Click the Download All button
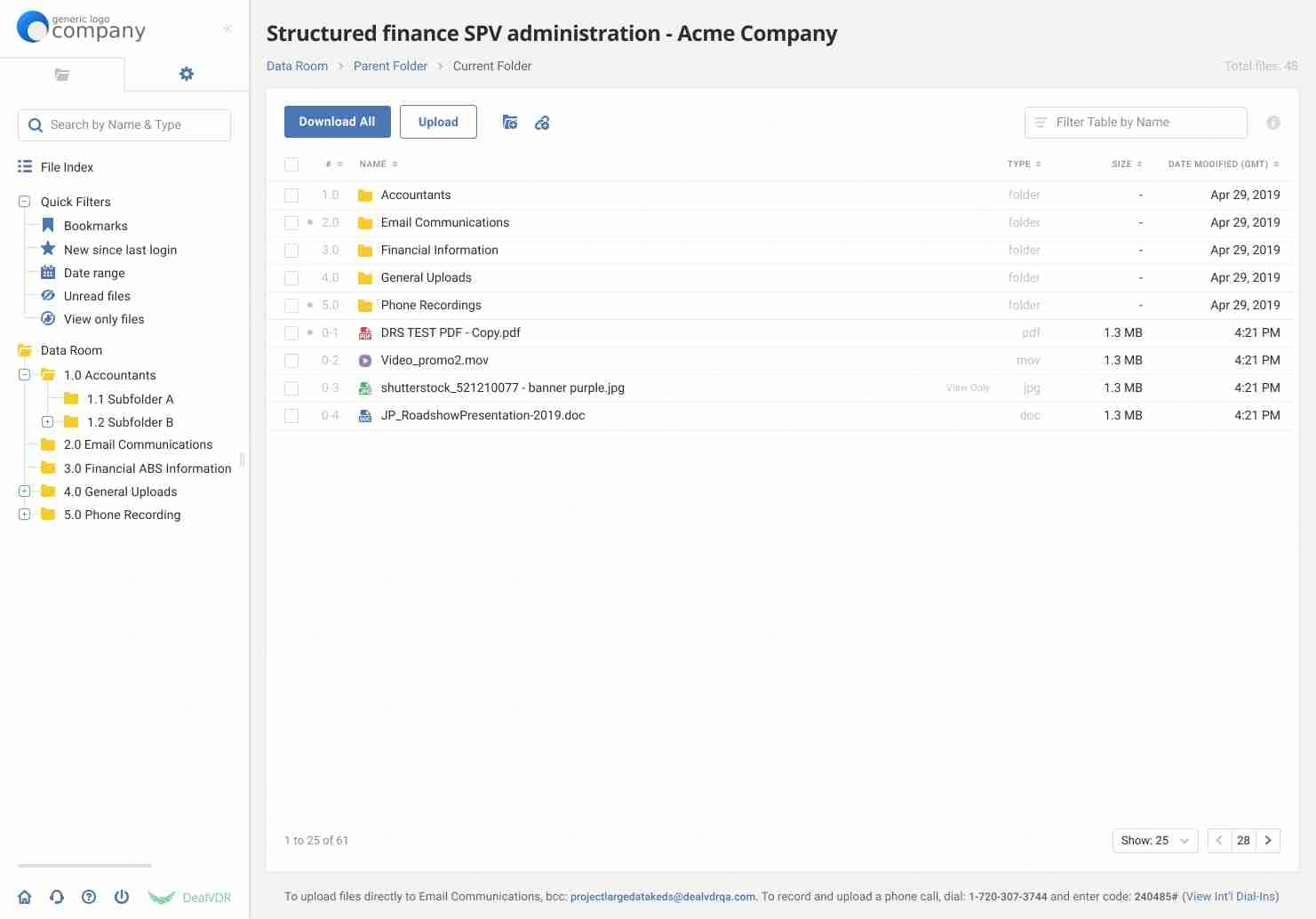The height and width of the screenshot is (919, 1316). click(x=337, y=122)
